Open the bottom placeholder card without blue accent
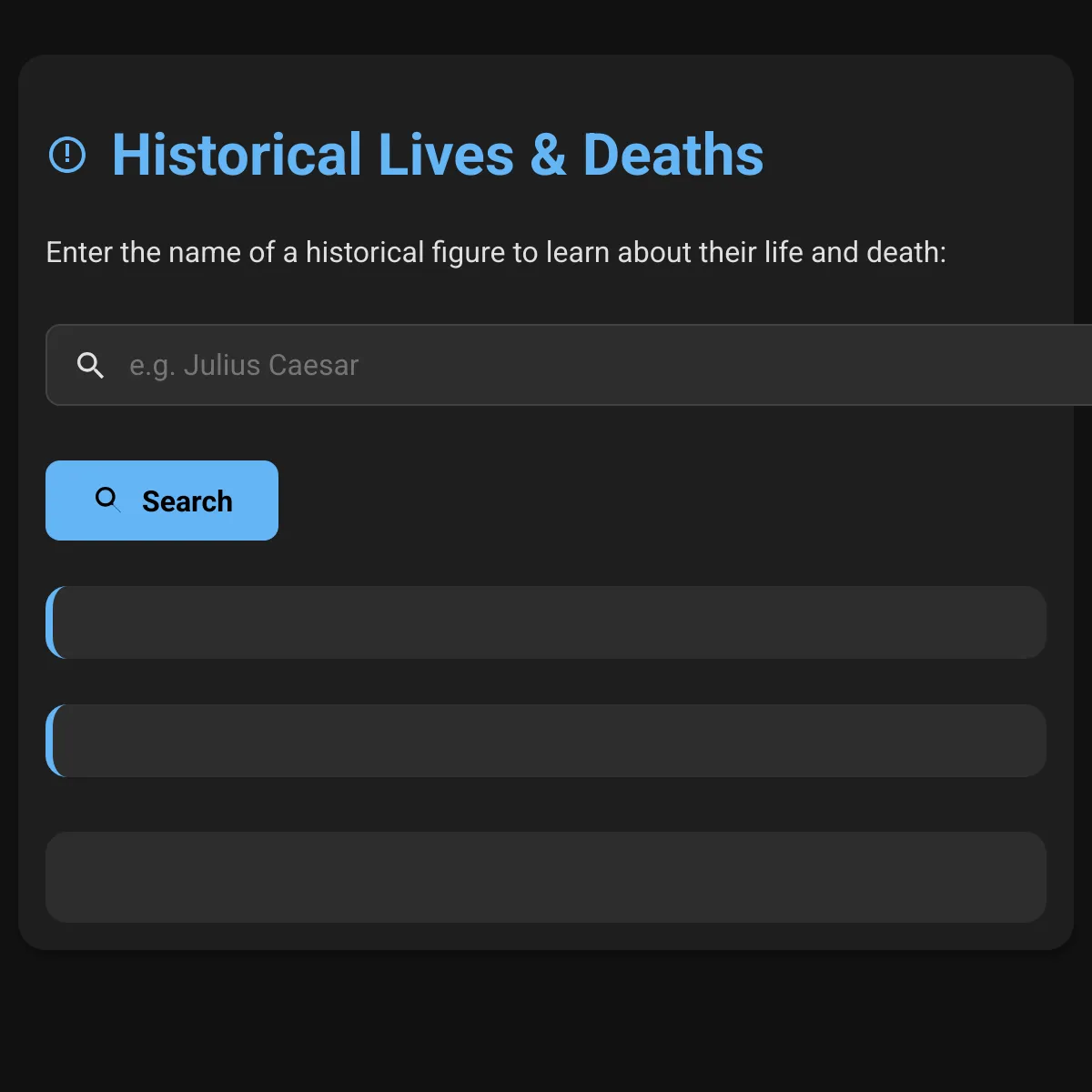Image resolution: width=1092 pixels, height=1092 pixels. 546,877
